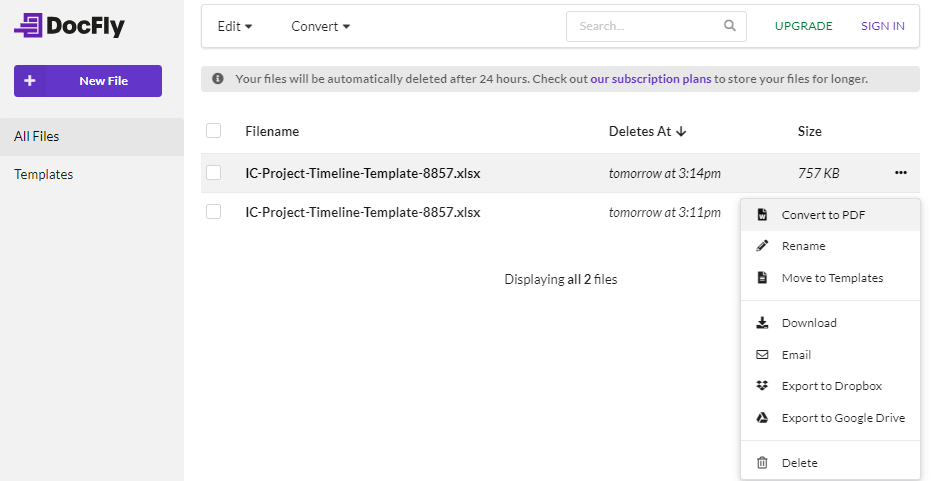Click the Download arrow icon

click(762, 323)
